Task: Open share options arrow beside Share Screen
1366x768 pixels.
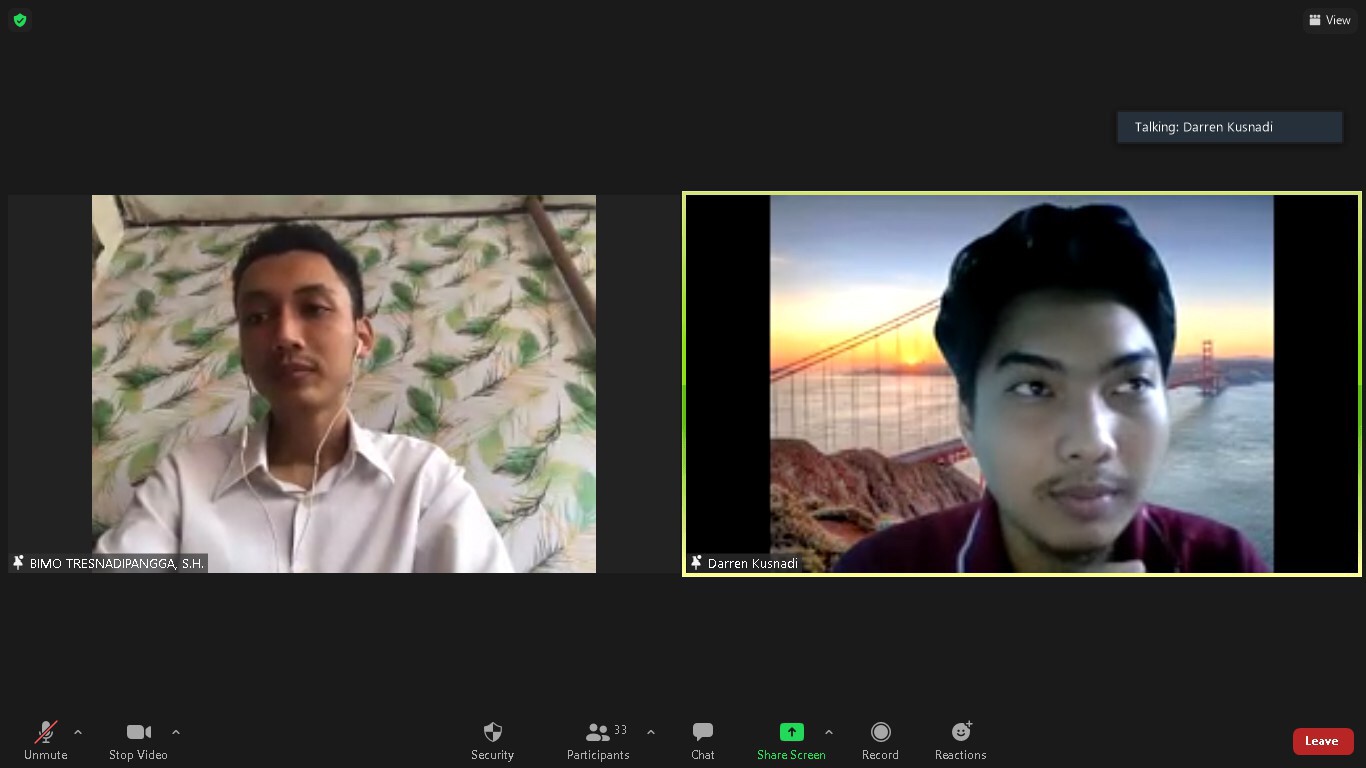Action: coord(828,732)
